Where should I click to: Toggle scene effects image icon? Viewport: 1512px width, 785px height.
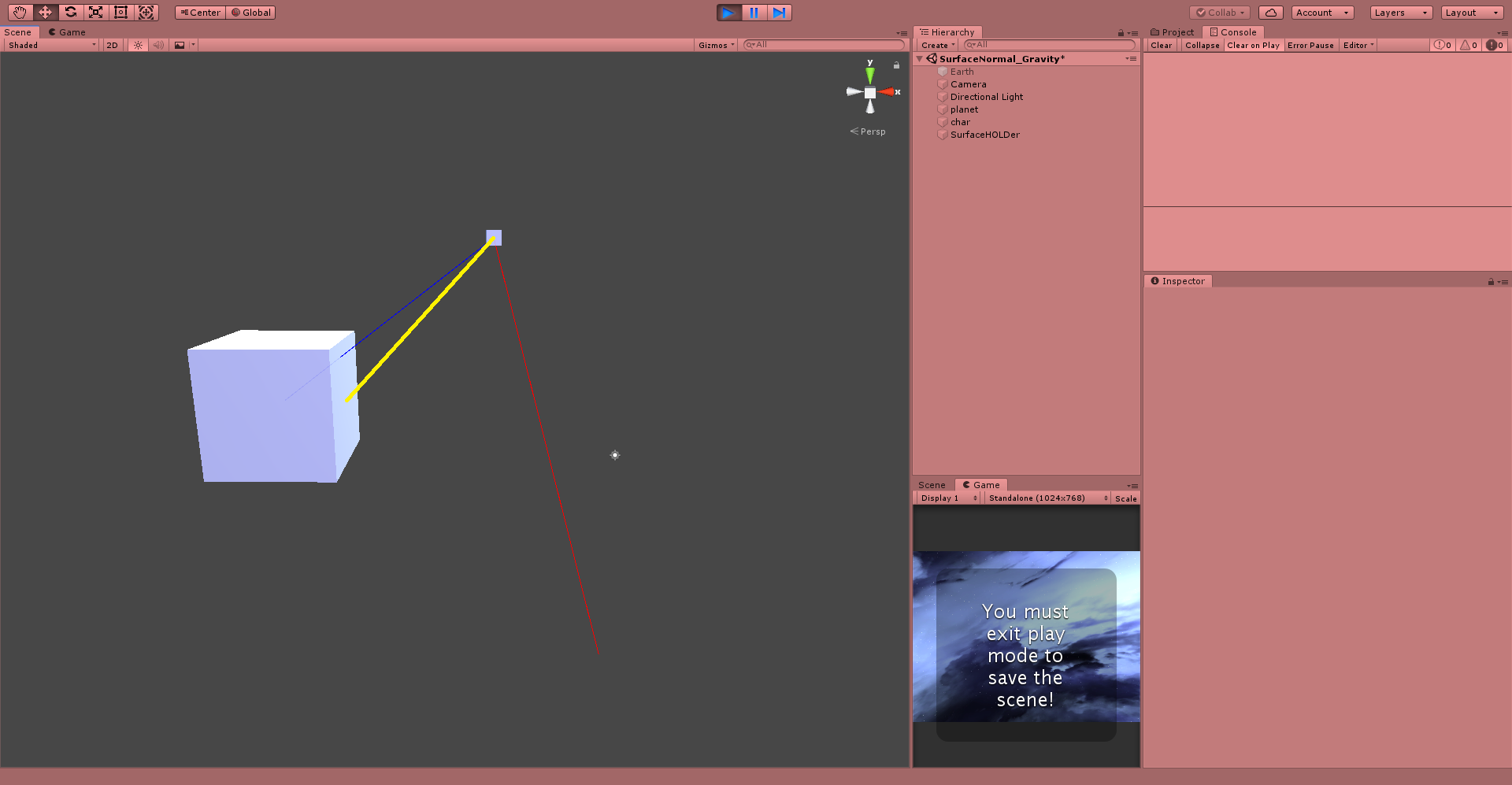coord(180,46)
